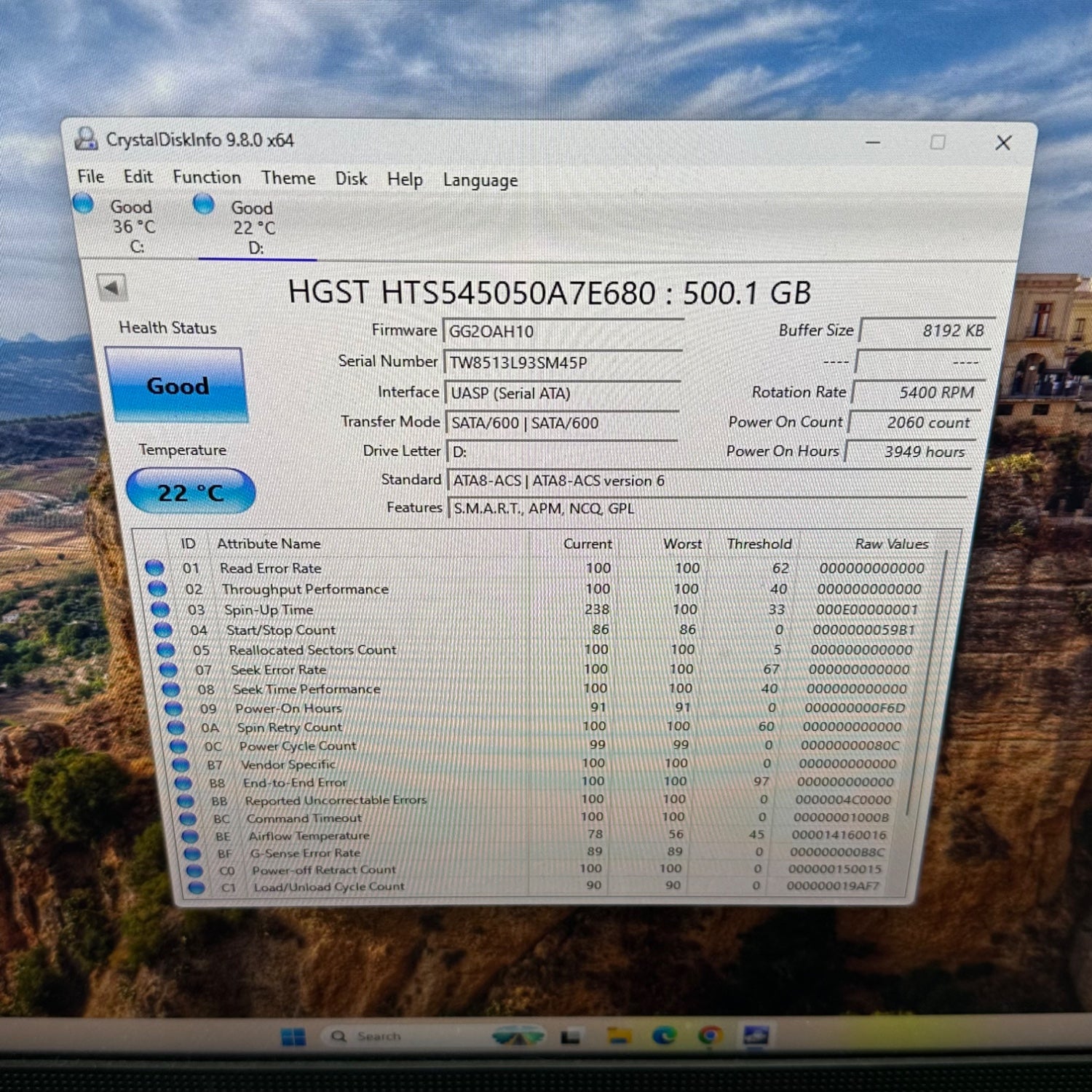Click the CrystalDiskInfo title bar app icon
Image resolution: width=1092 pixels, height=1092 pixels.
coord(87,138)
